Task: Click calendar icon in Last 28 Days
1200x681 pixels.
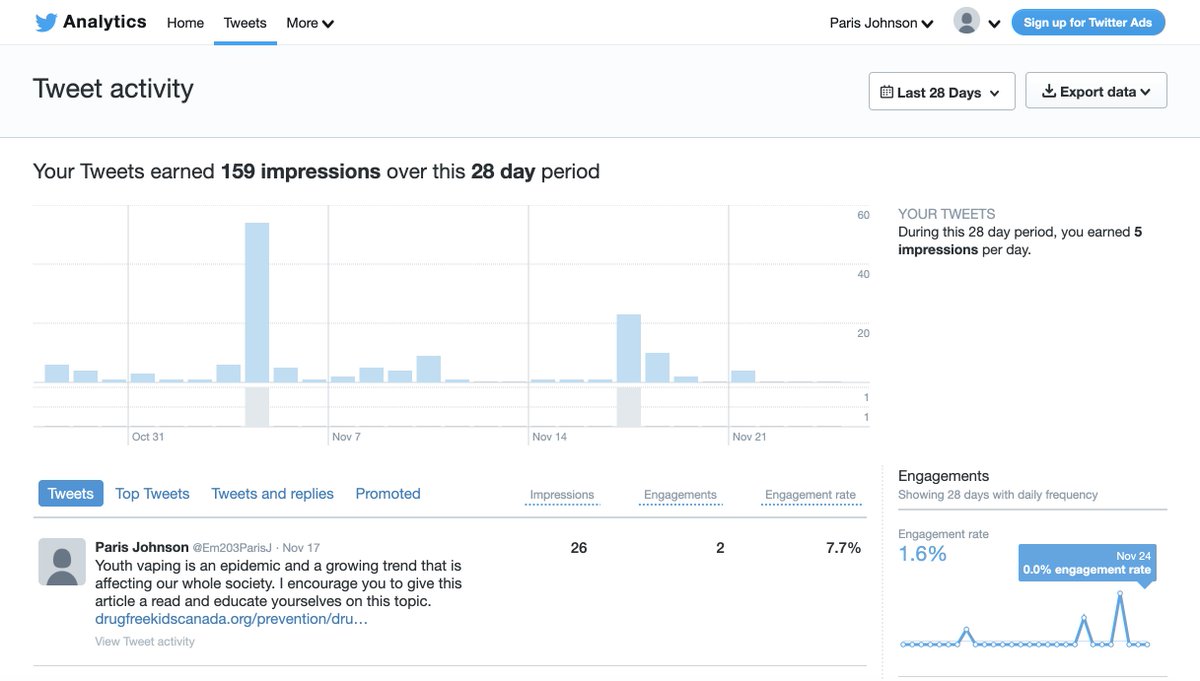Action: pyautogui.click(x=886, y=92)
